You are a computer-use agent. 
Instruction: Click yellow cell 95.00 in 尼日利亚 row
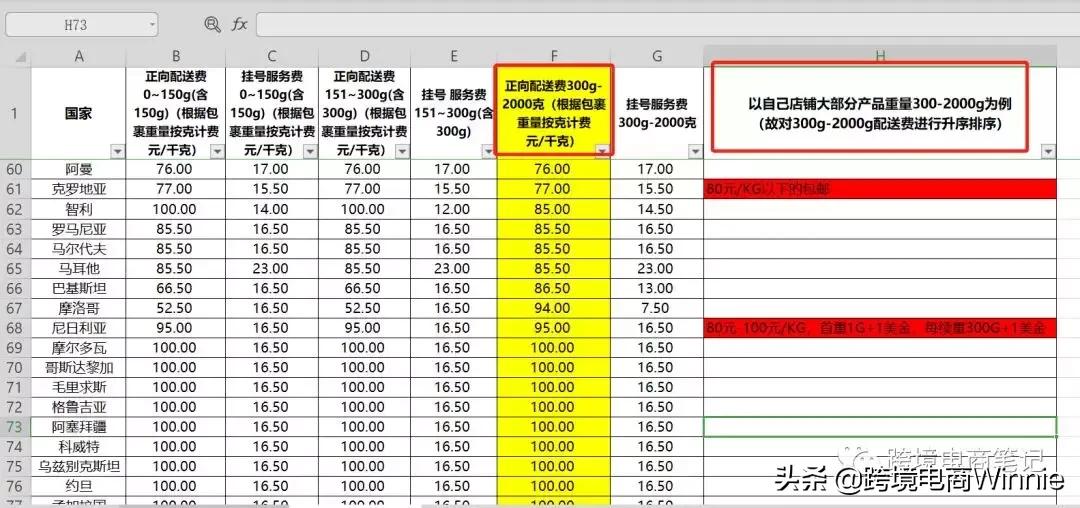tap(553, 328)
